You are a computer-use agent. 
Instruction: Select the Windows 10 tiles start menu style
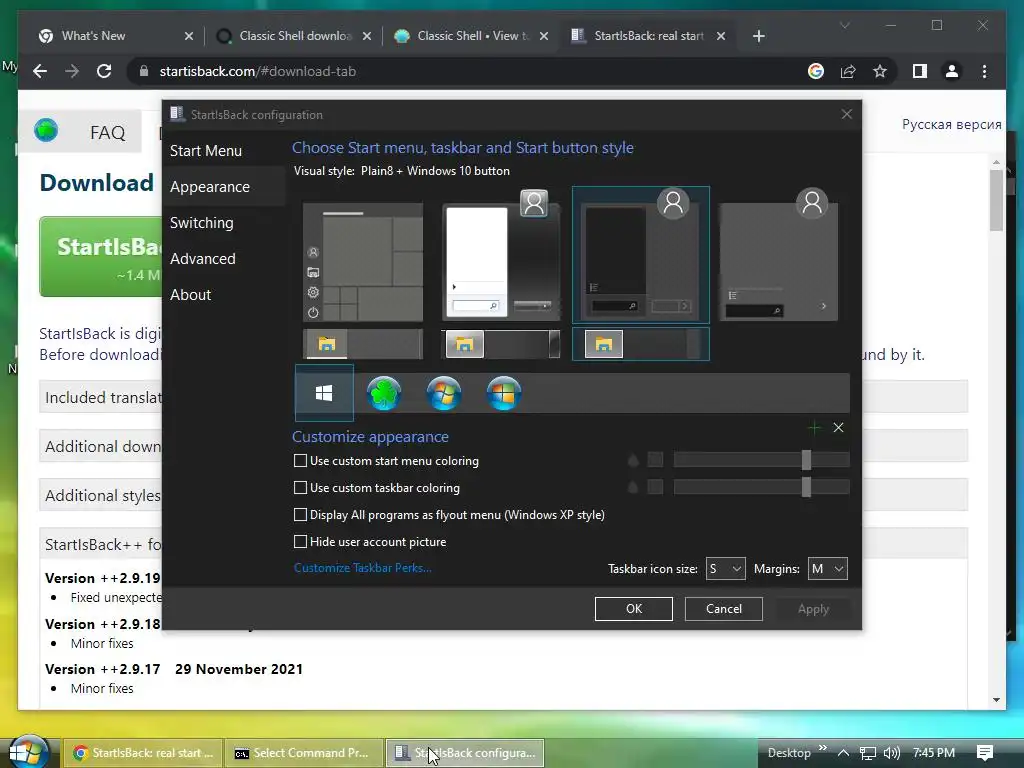point(363,262)
